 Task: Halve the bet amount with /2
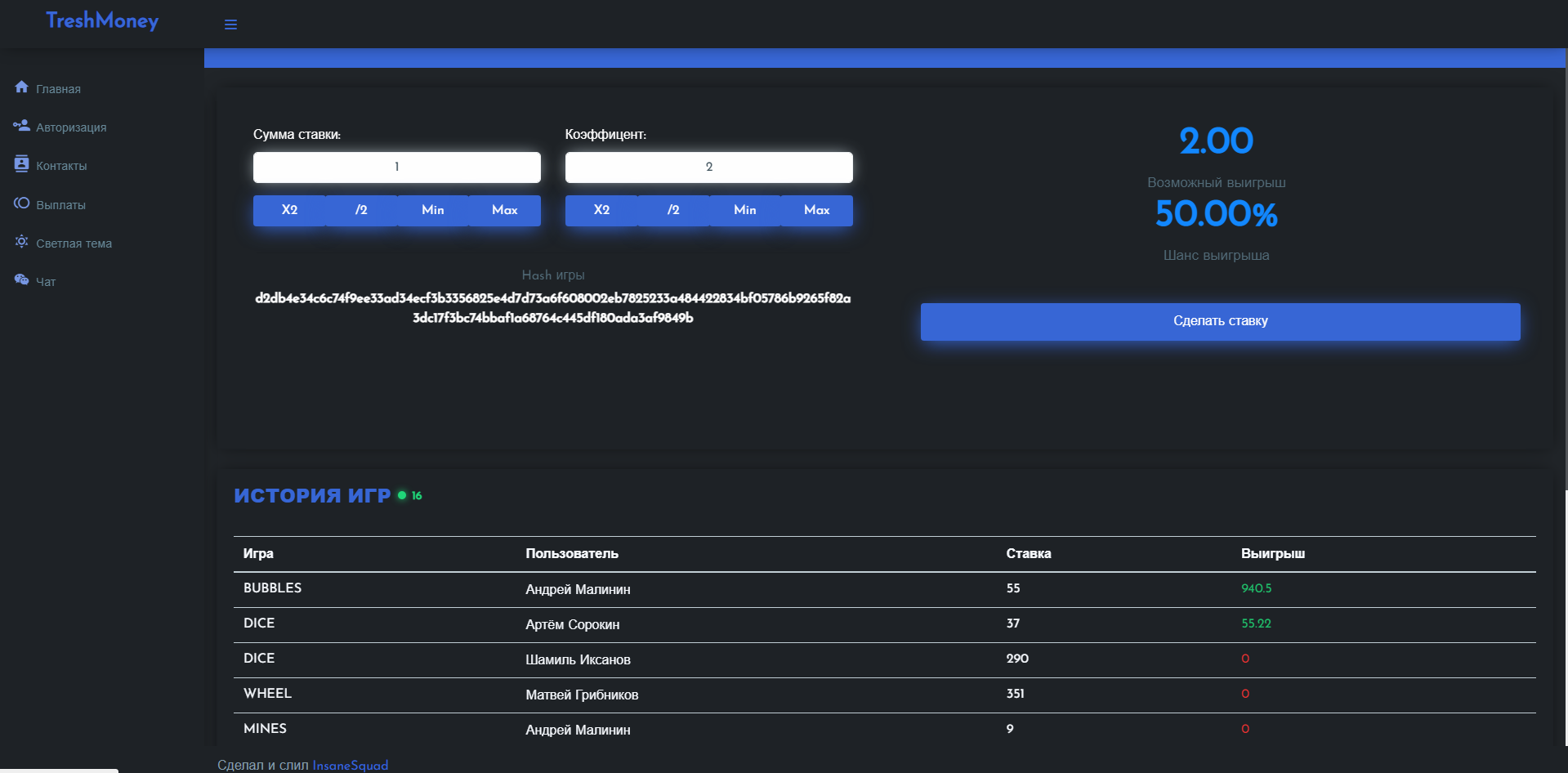tap(361, 210)
